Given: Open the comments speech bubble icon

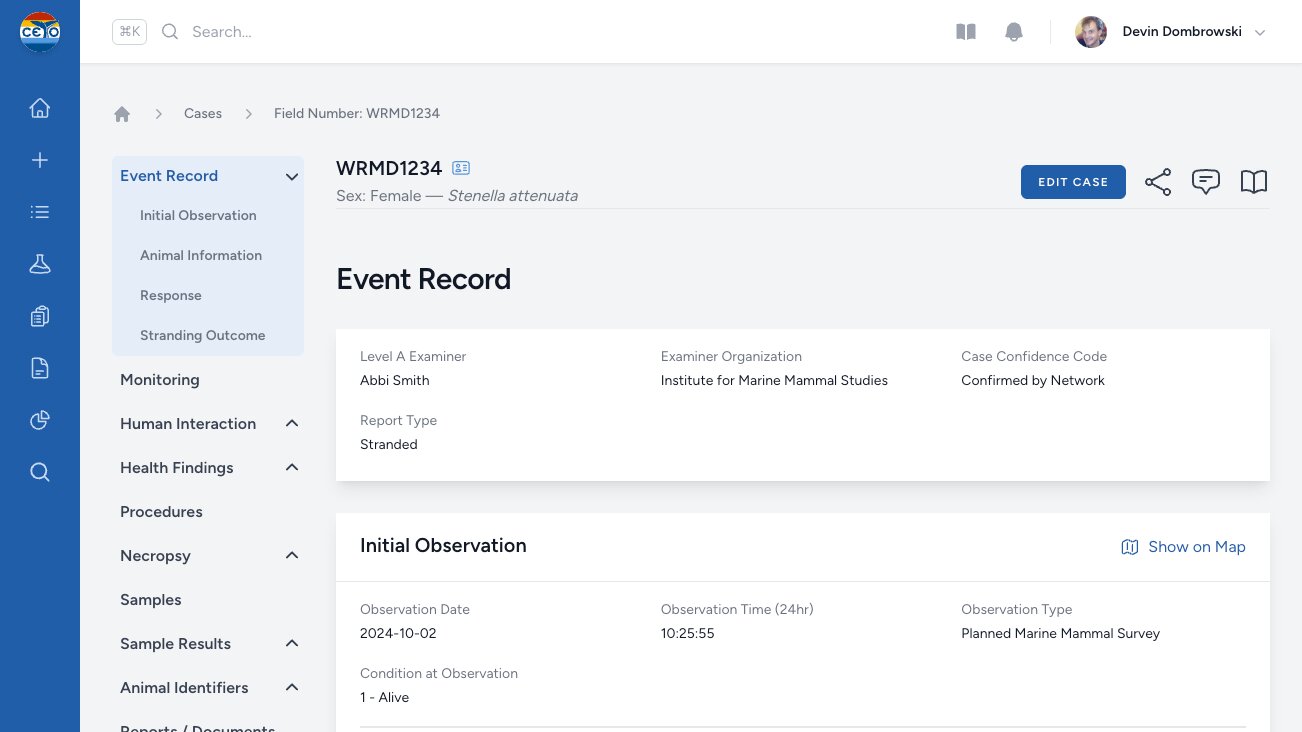Looking at the screenshot, I should click(1206, 182).
